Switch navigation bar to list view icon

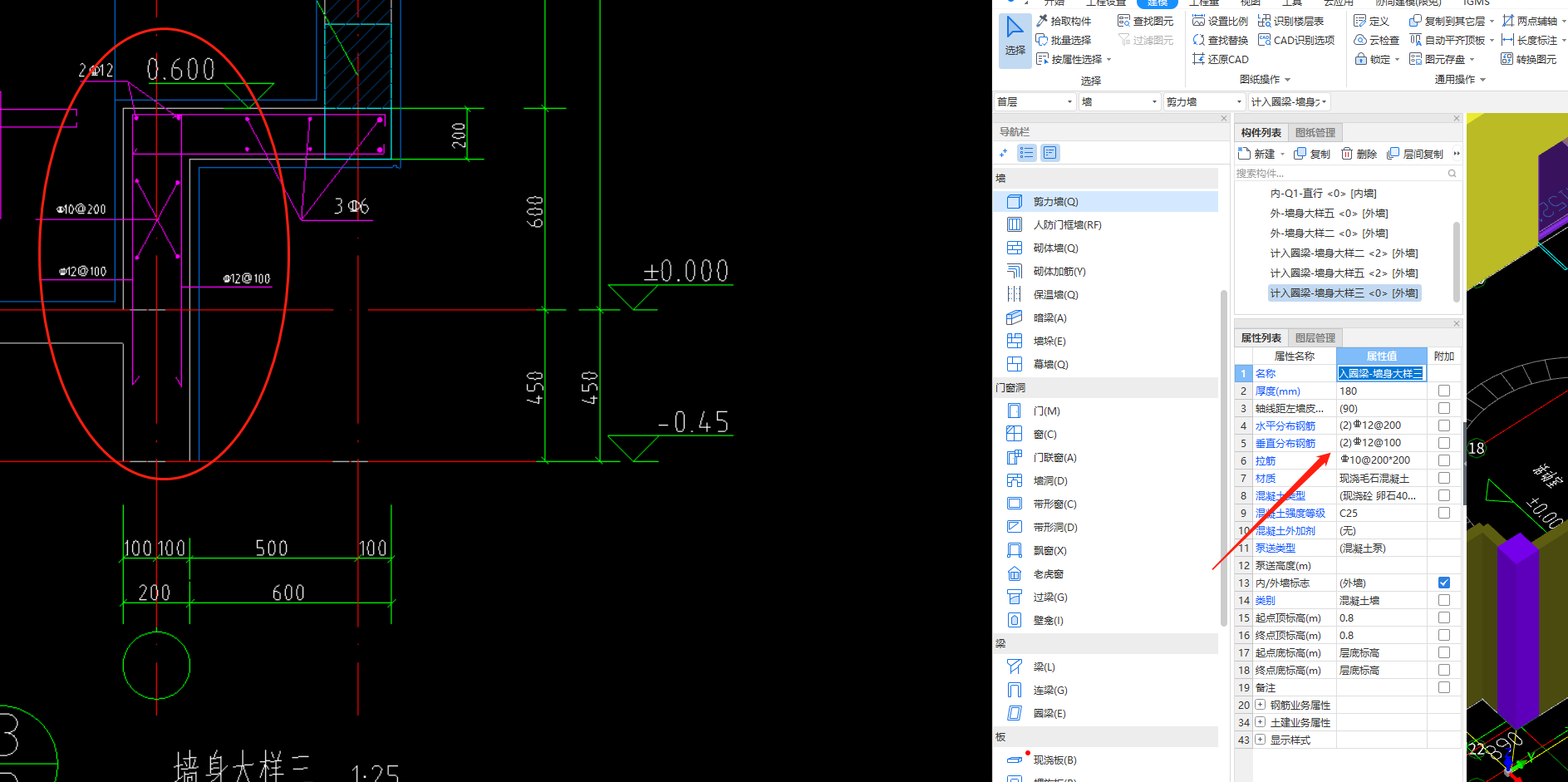(1027, 153)
